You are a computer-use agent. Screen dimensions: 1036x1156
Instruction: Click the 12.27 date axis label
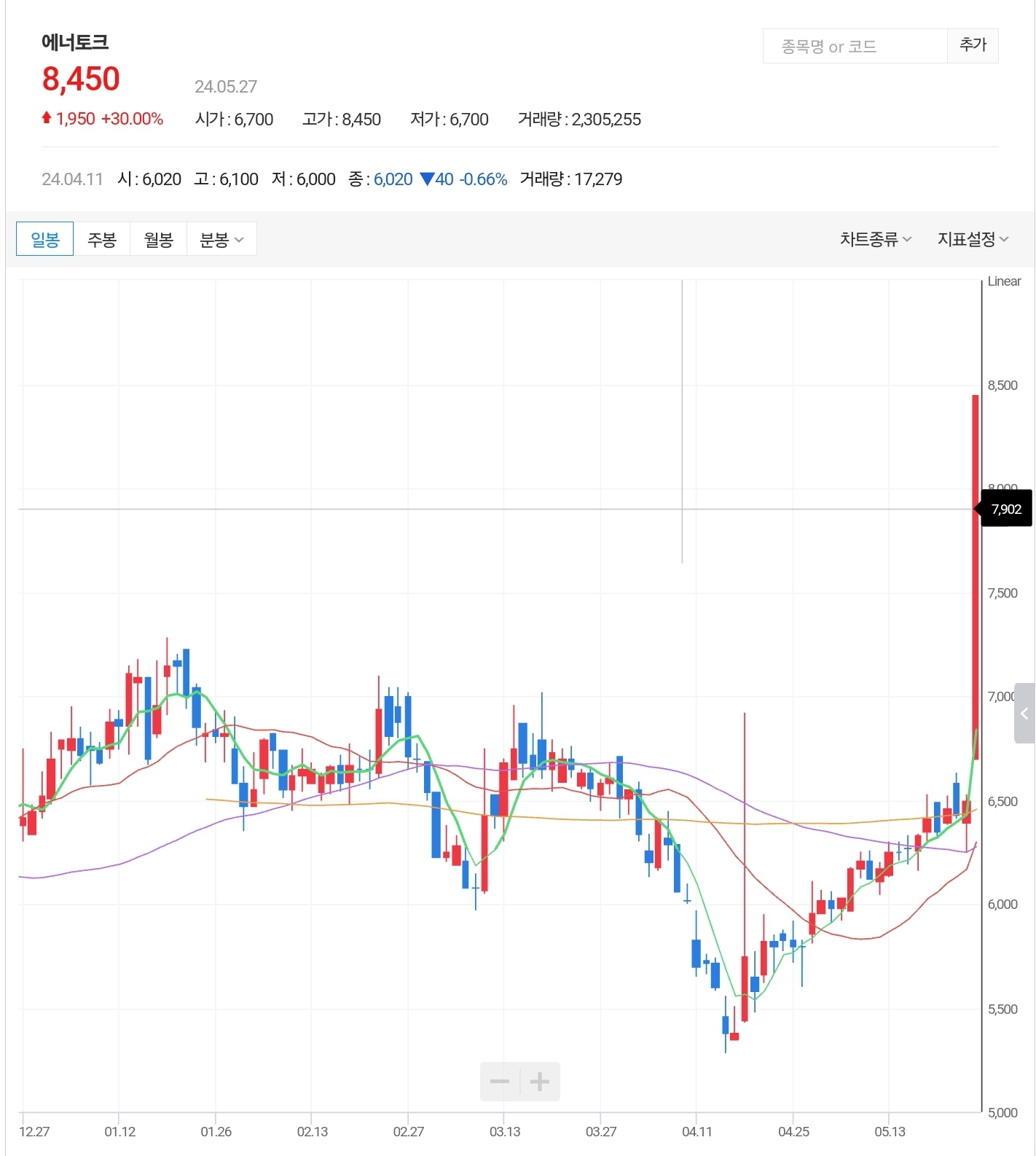click(34, 1131)
